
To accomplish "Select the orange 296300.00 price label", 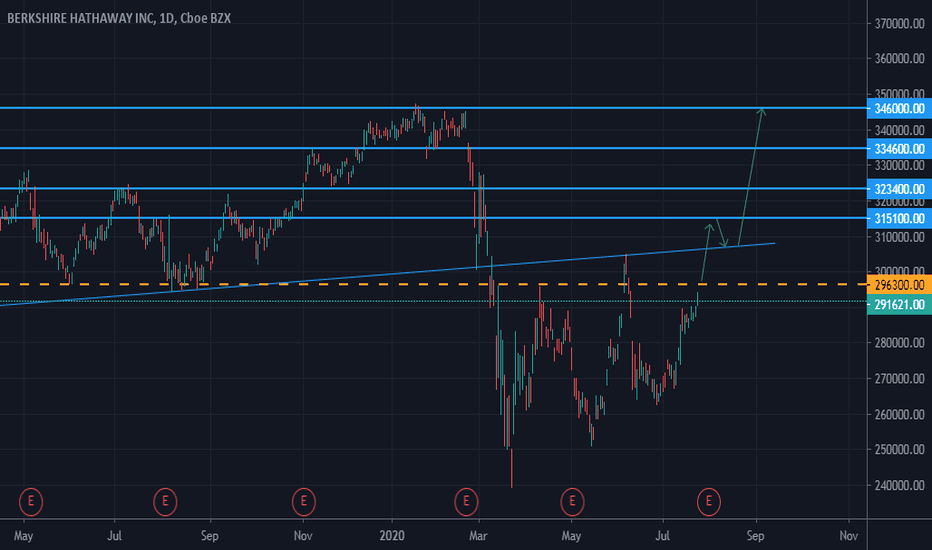I will tap(899, 285).
